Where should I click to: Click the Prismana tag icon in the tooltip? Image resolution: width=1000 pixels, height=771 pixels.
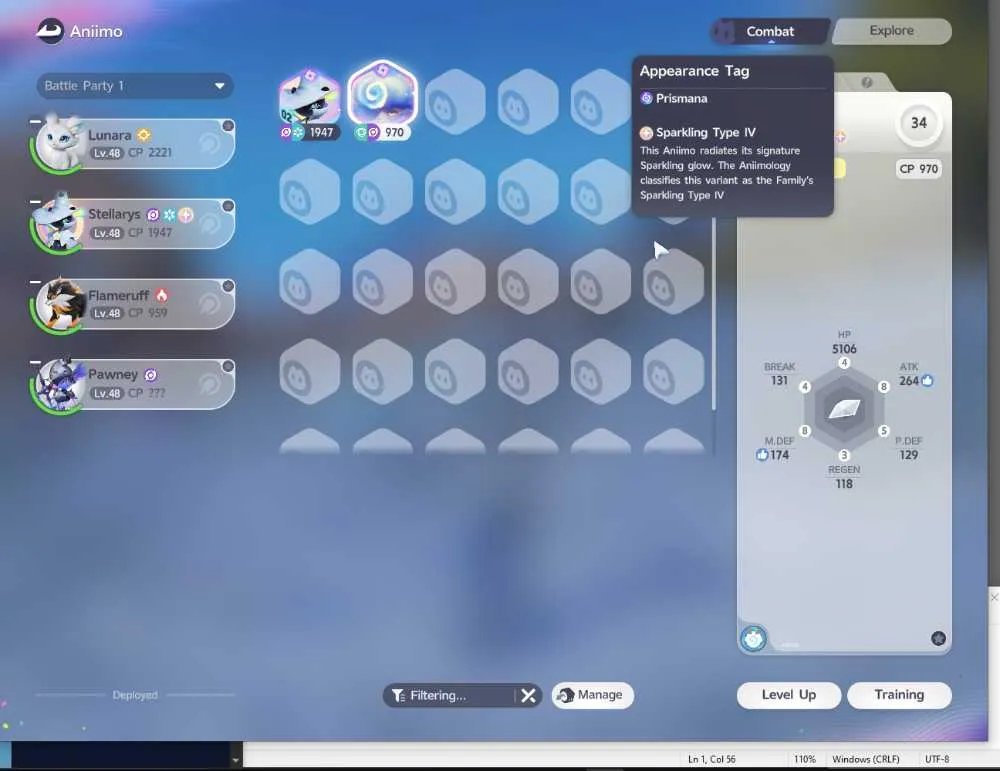pos(647,98)
